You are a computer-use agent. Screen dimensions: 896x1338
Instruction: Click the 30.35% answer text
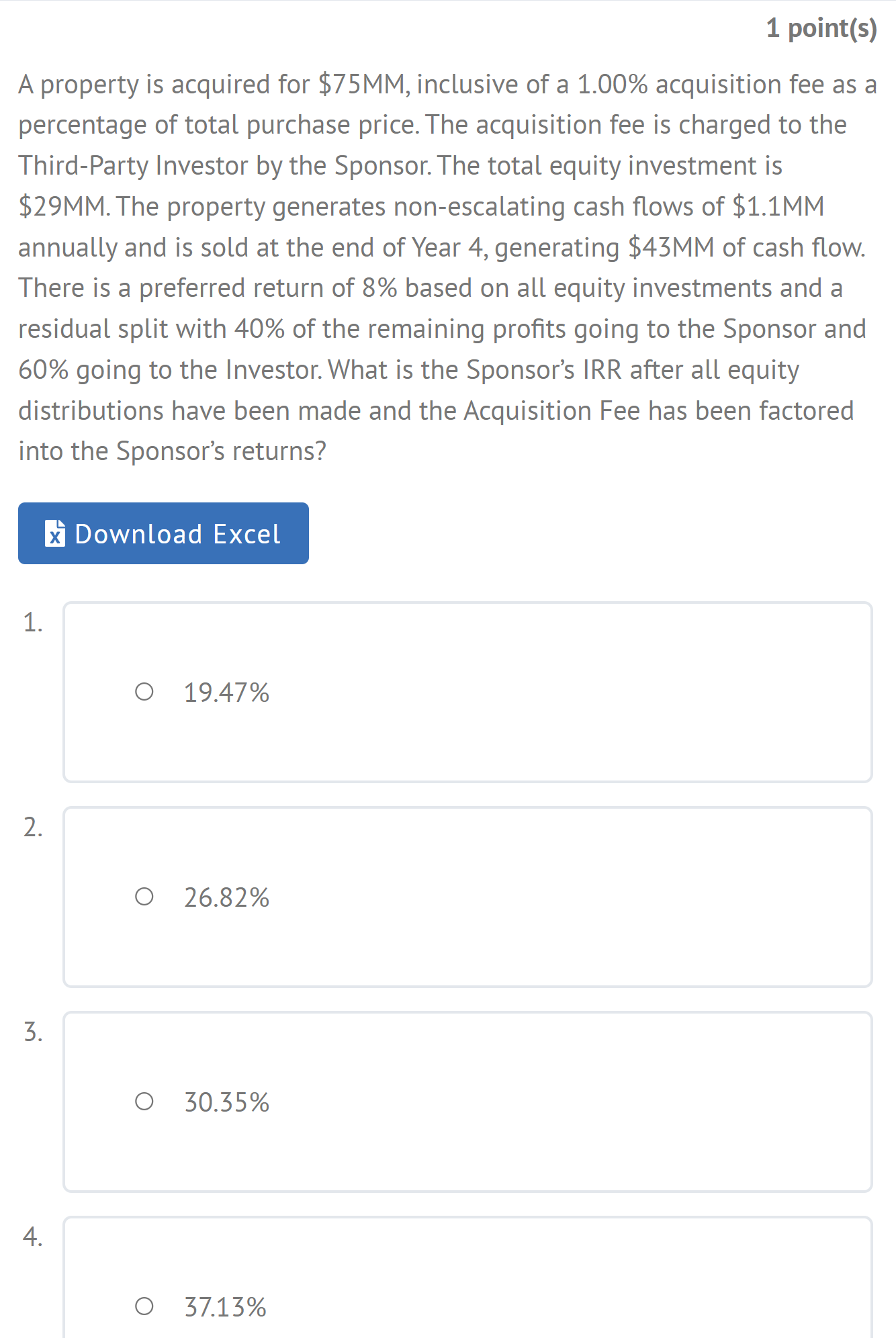(x=226, y=1102)
